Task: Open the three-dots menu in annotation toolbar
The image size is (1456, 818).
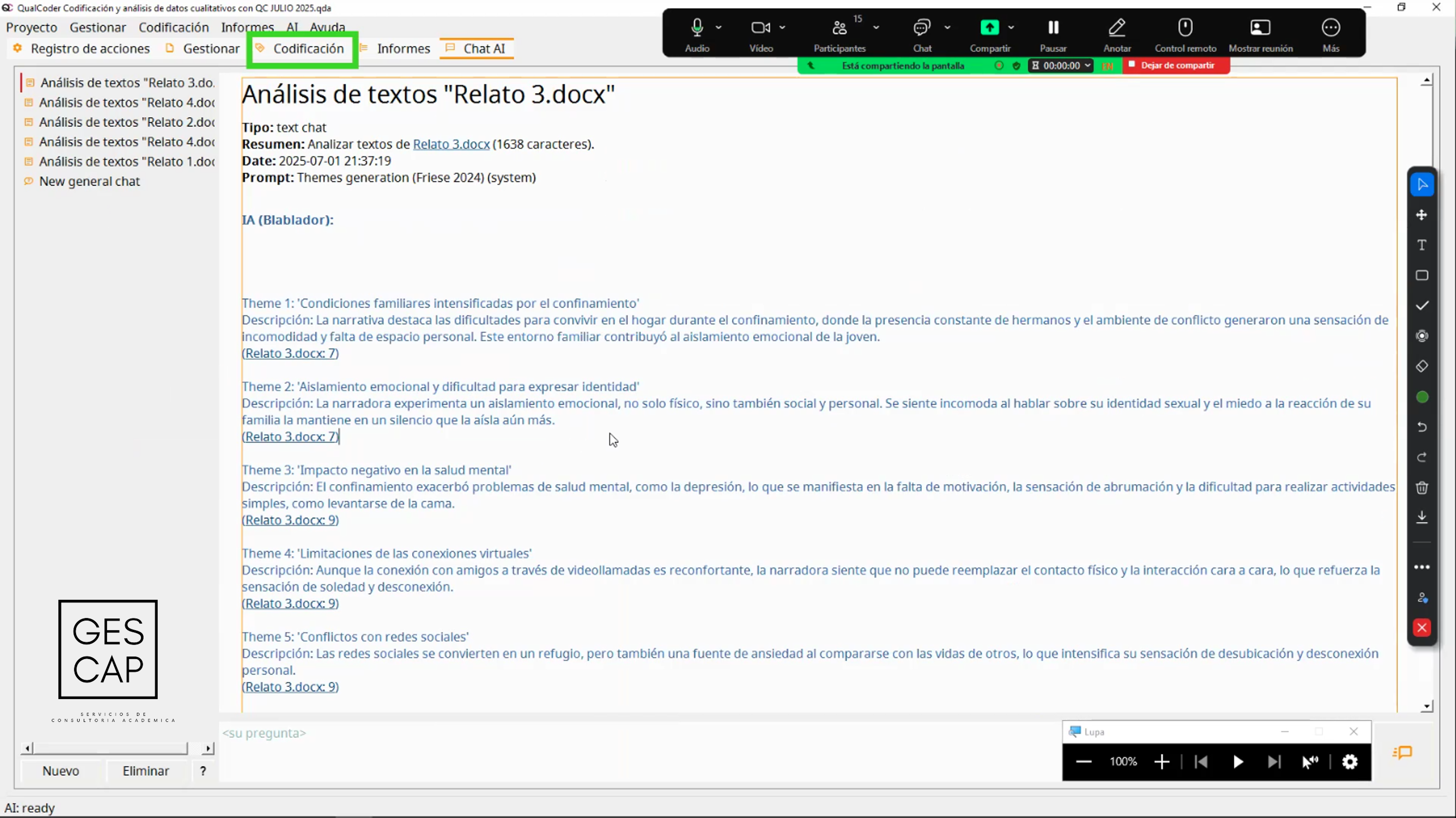Action: 1422,567
